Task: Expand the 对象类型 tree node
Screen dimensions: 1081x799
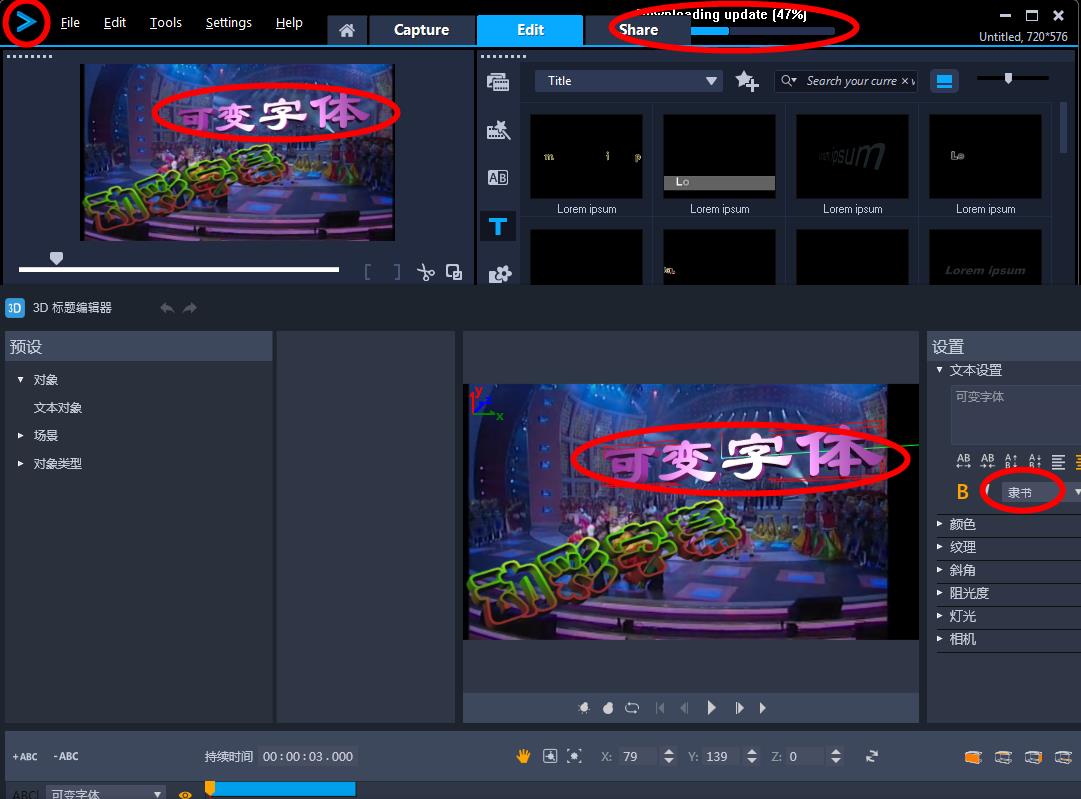Action: tap(21, 464)
